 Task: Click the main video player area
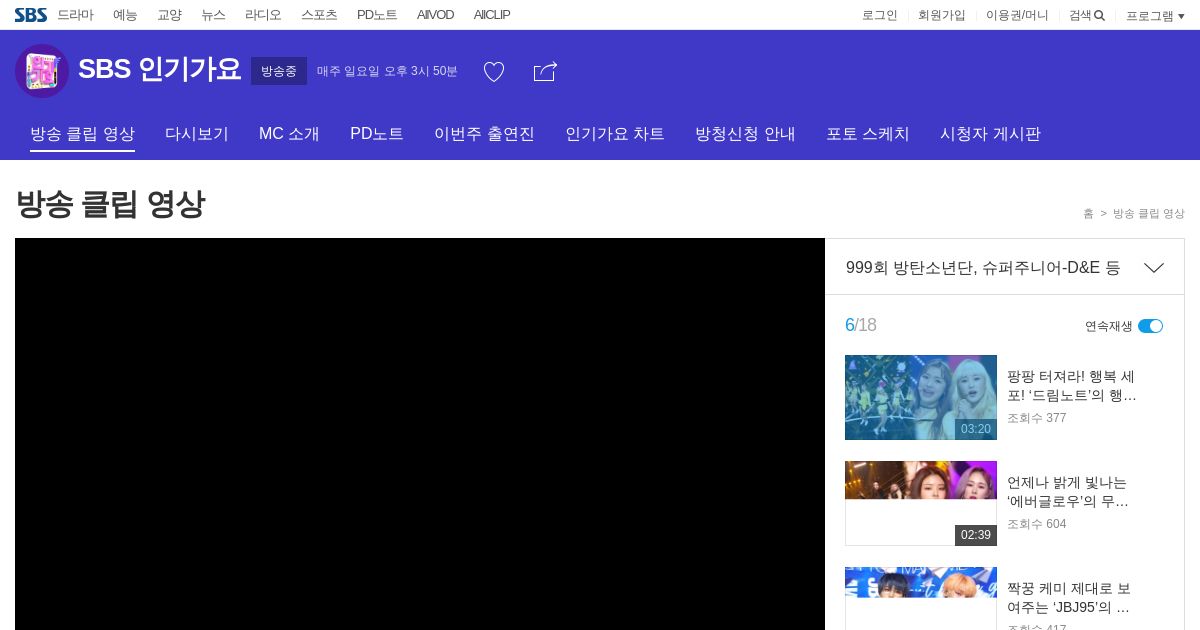pyautogui.click(x=420, y=434)
